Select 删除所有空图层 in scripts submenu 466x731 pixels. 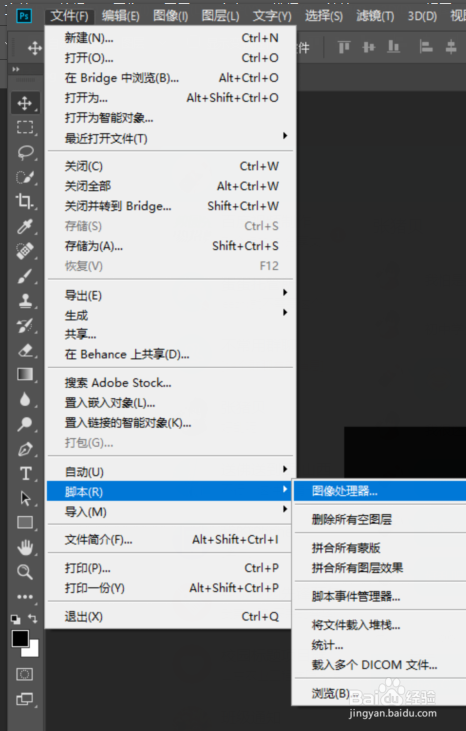[380, 519]
